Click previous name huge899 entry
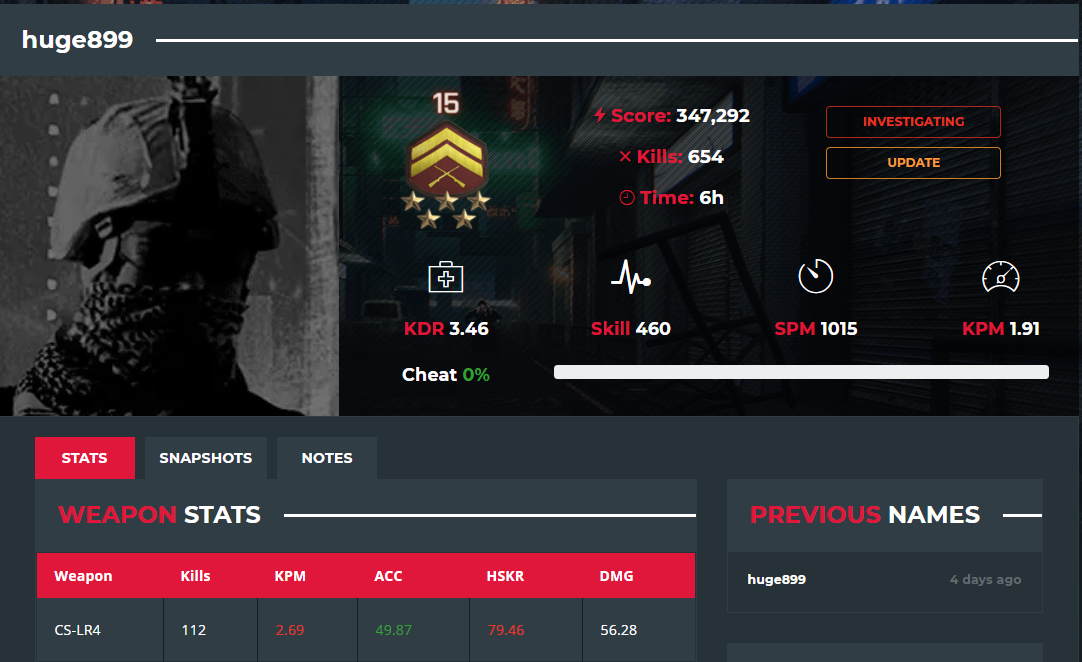The height and width of the screenshot is (662, 1082). [884, 580]
